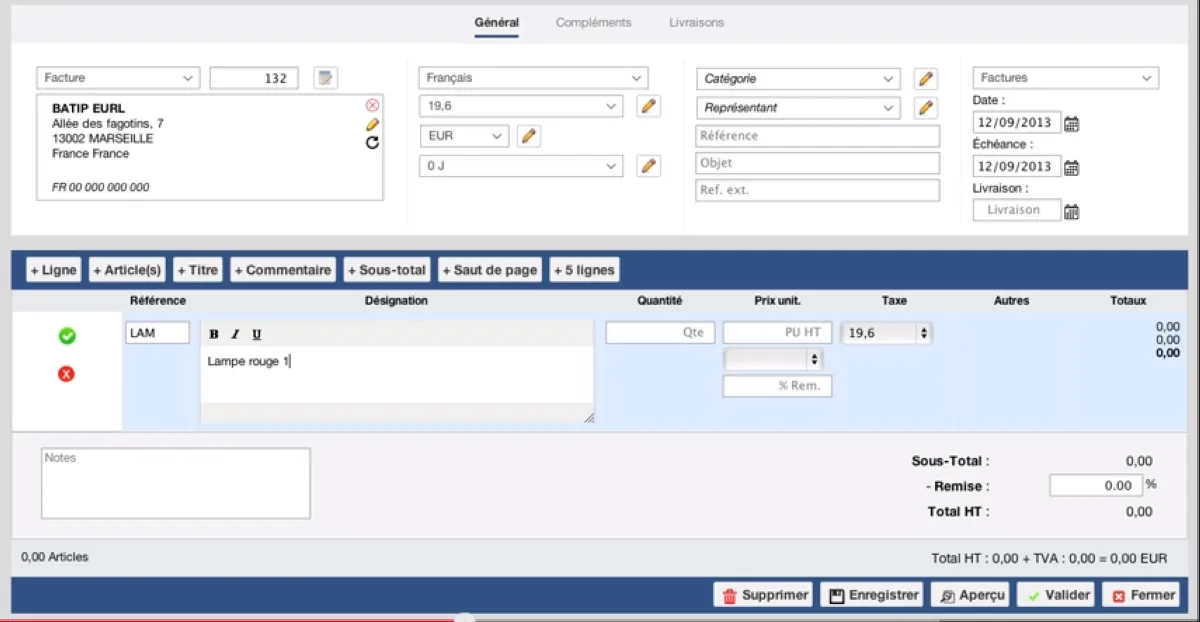Viewport: 1200px width, 622px height.
Task: Cancel line with red X icon
Action: [x=67, y=374]
